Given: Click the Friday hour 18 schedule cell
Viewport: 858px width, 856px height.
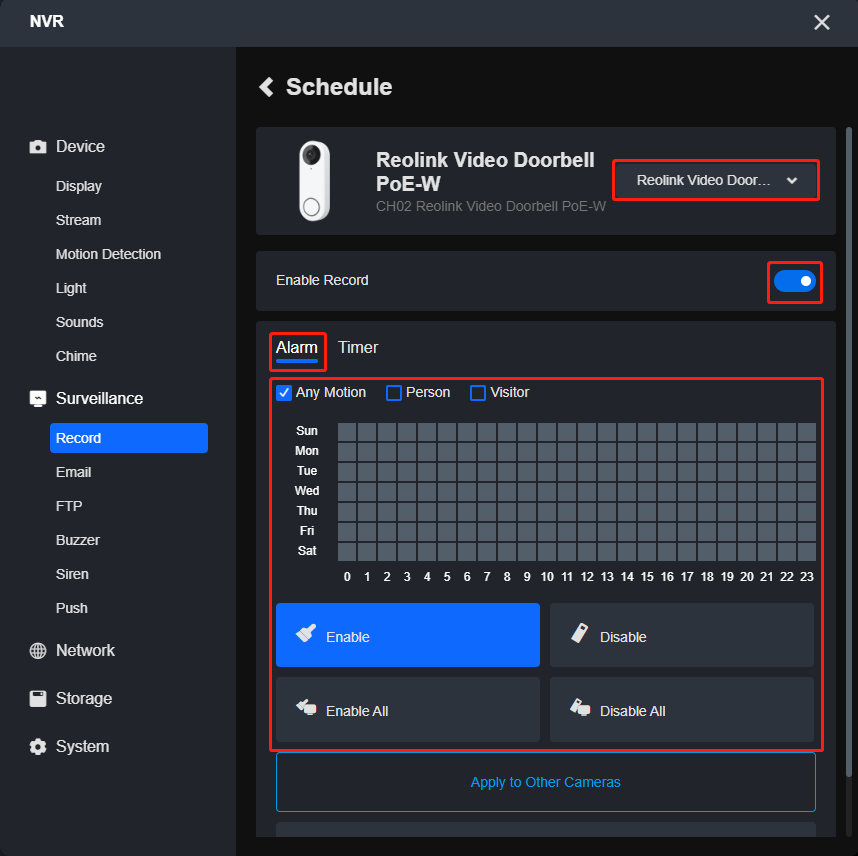Looking at the screenshot, I should coord(707,532).
